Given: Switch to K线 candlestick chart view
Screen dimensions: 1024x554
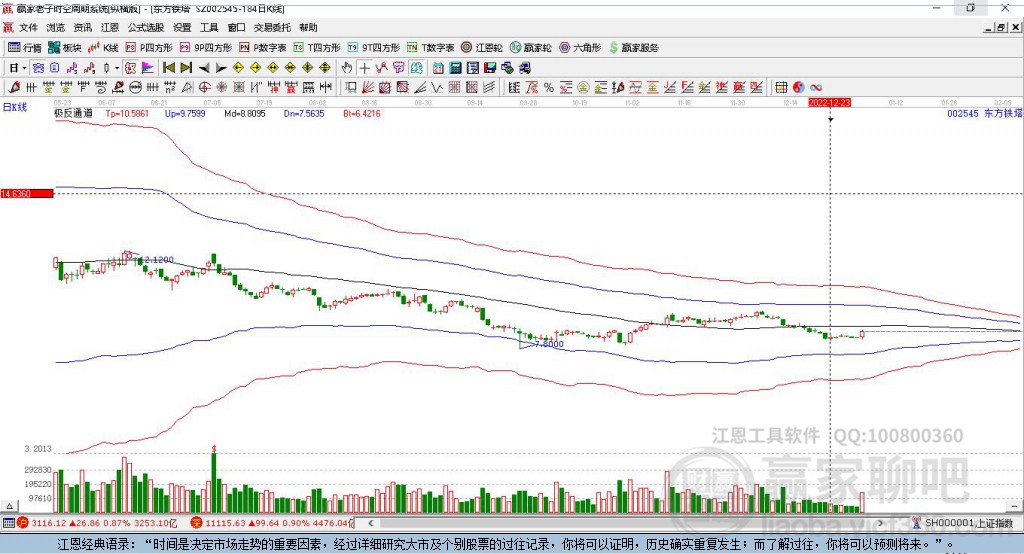Looking at the screenshot, I should click(x=105, y=47).
